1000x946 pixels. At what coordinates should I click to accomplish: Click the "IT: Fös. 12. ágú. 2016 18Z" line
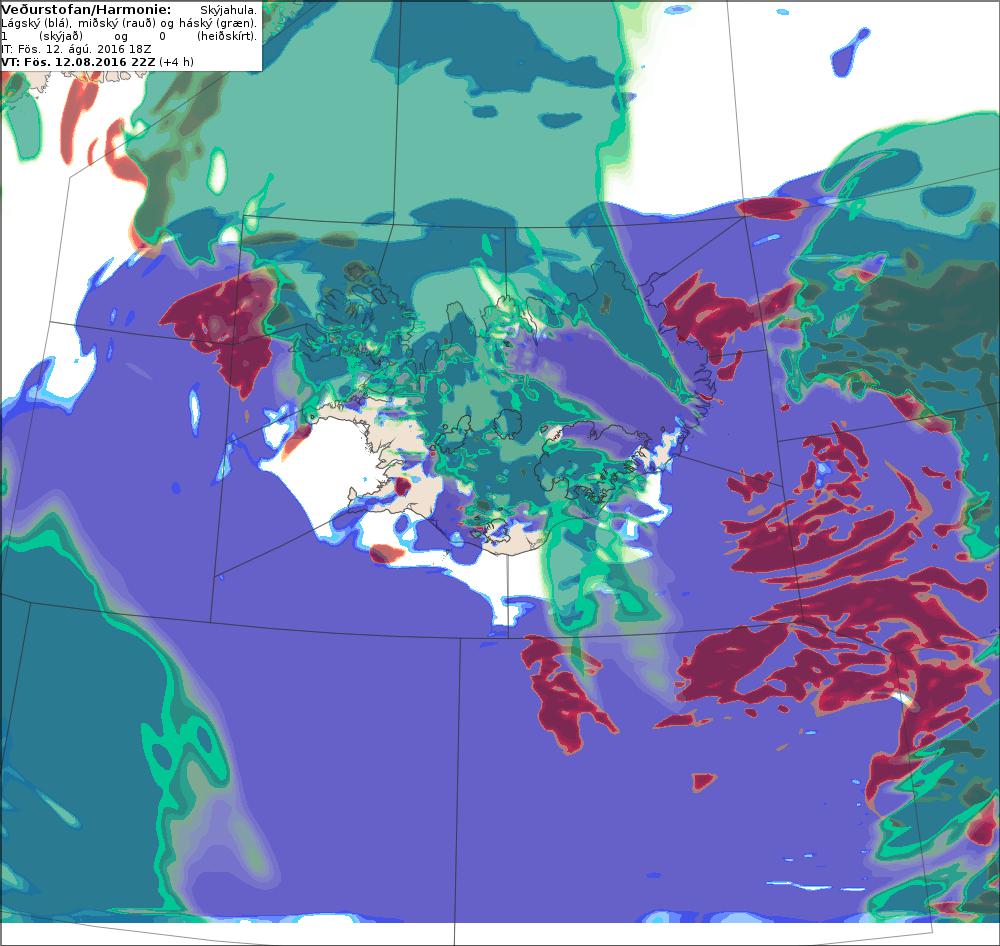tap(77, 49)
